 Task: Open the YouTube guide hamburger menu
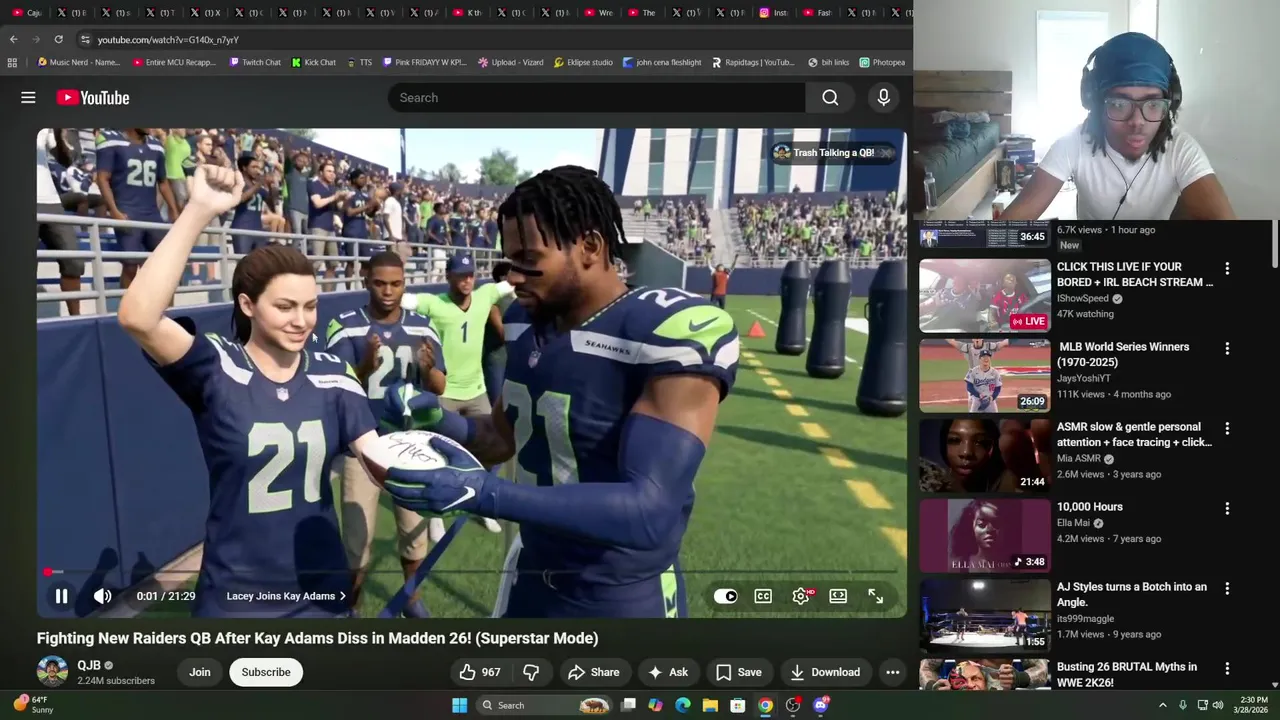coord(28,97)
